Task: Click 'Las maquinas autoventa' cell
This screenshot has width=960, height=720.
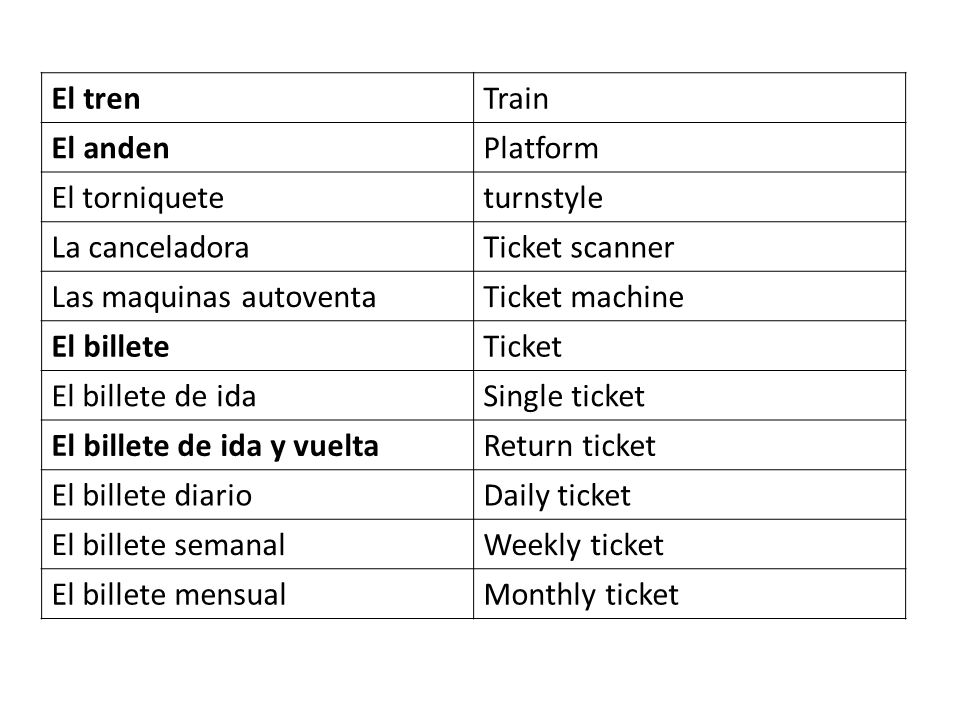Action: (x=257, y=296)
